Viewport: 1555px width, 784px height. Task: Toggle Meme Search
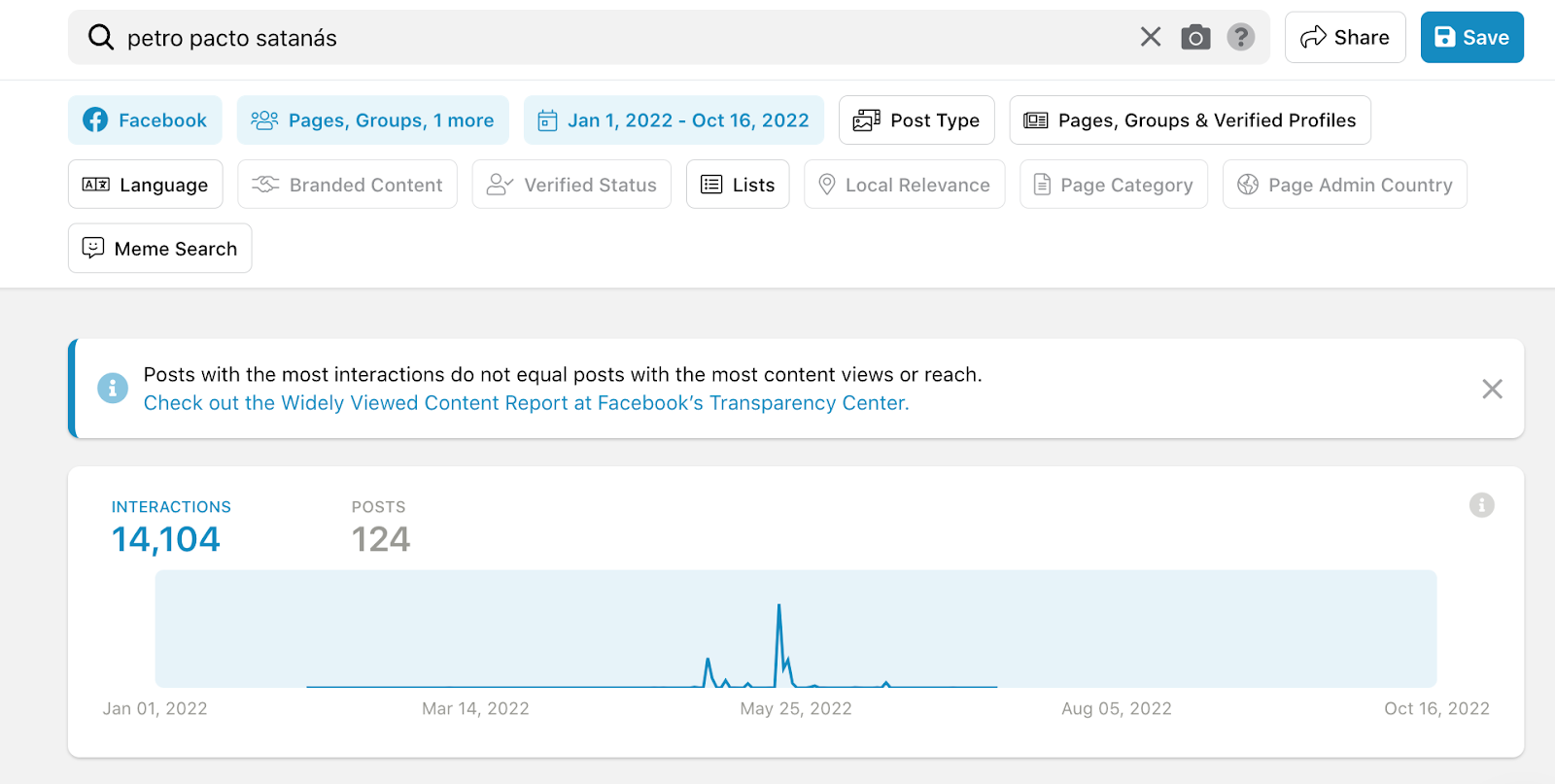point(159,249)
